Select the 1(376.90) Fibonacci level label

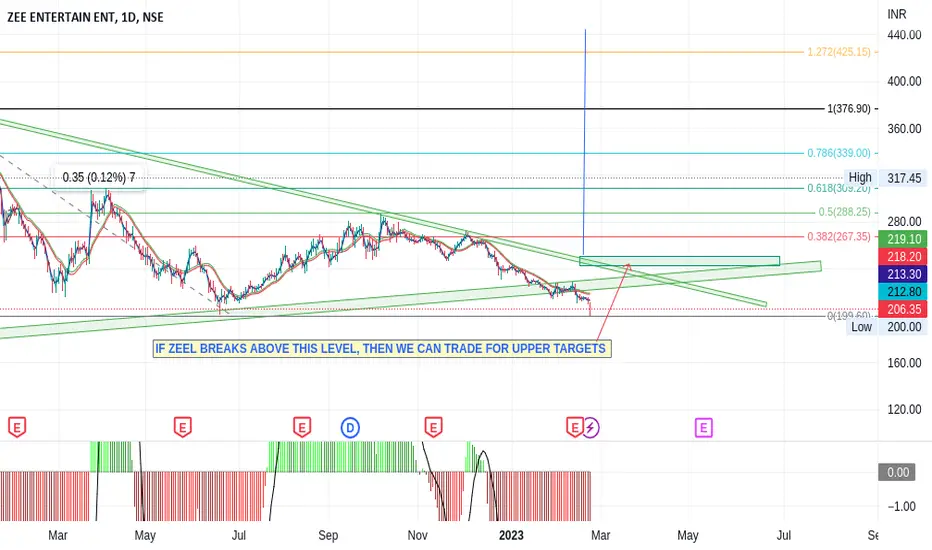click(x=849, y=109)
